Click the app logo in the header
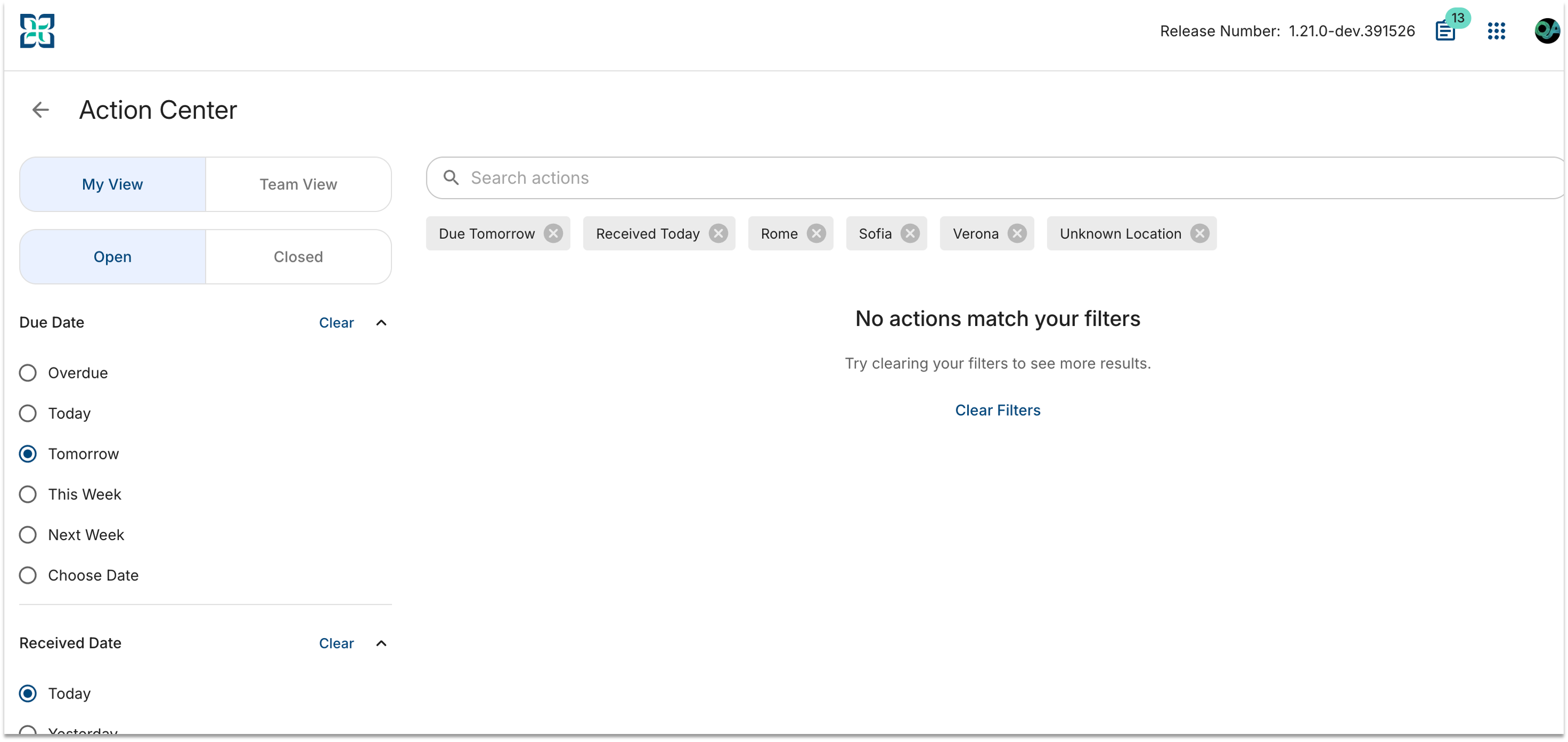The image size is (1568, 742). pos(37,31)
